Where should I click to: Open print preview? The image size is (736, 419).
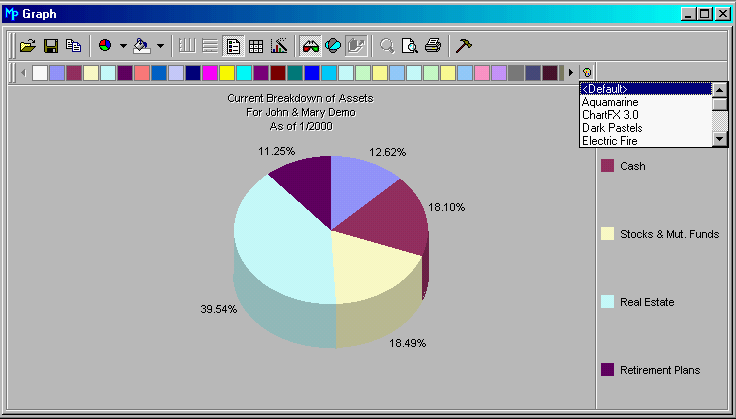pyautogui.click(x=410, y=46)
